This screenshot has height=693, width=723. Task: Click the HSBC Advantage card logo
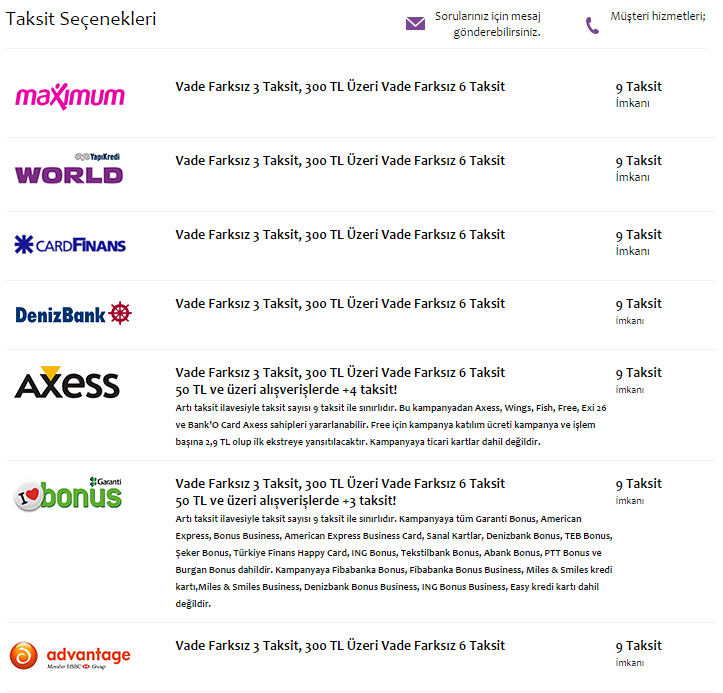pyautogui.click(x=70, y=655)
